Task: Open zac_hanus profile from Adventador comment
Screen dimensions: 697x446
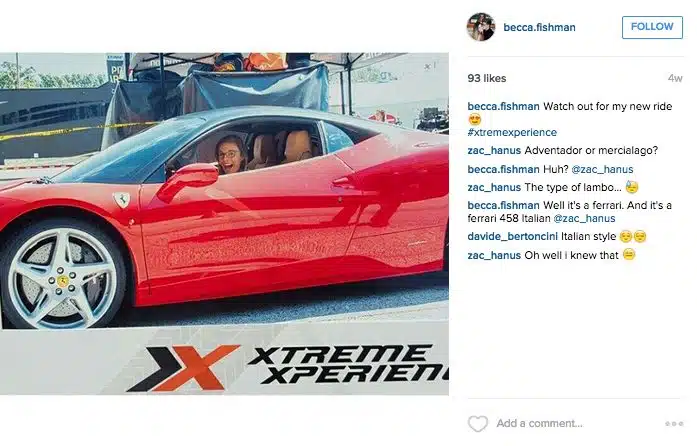Action: tap(494, 151)
